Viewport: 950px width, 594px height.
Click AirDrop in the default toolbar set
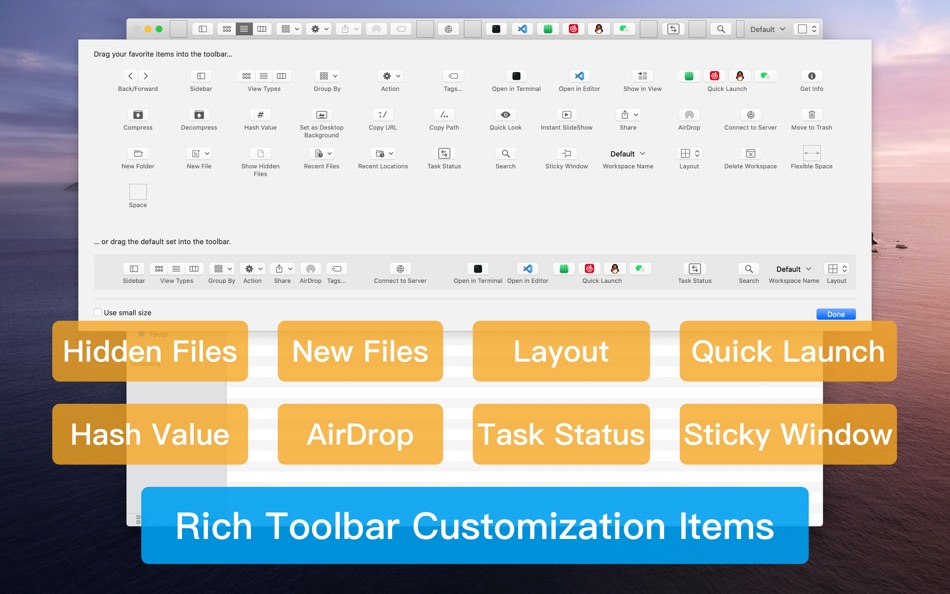pyautogui.click(x=310, y=269)
